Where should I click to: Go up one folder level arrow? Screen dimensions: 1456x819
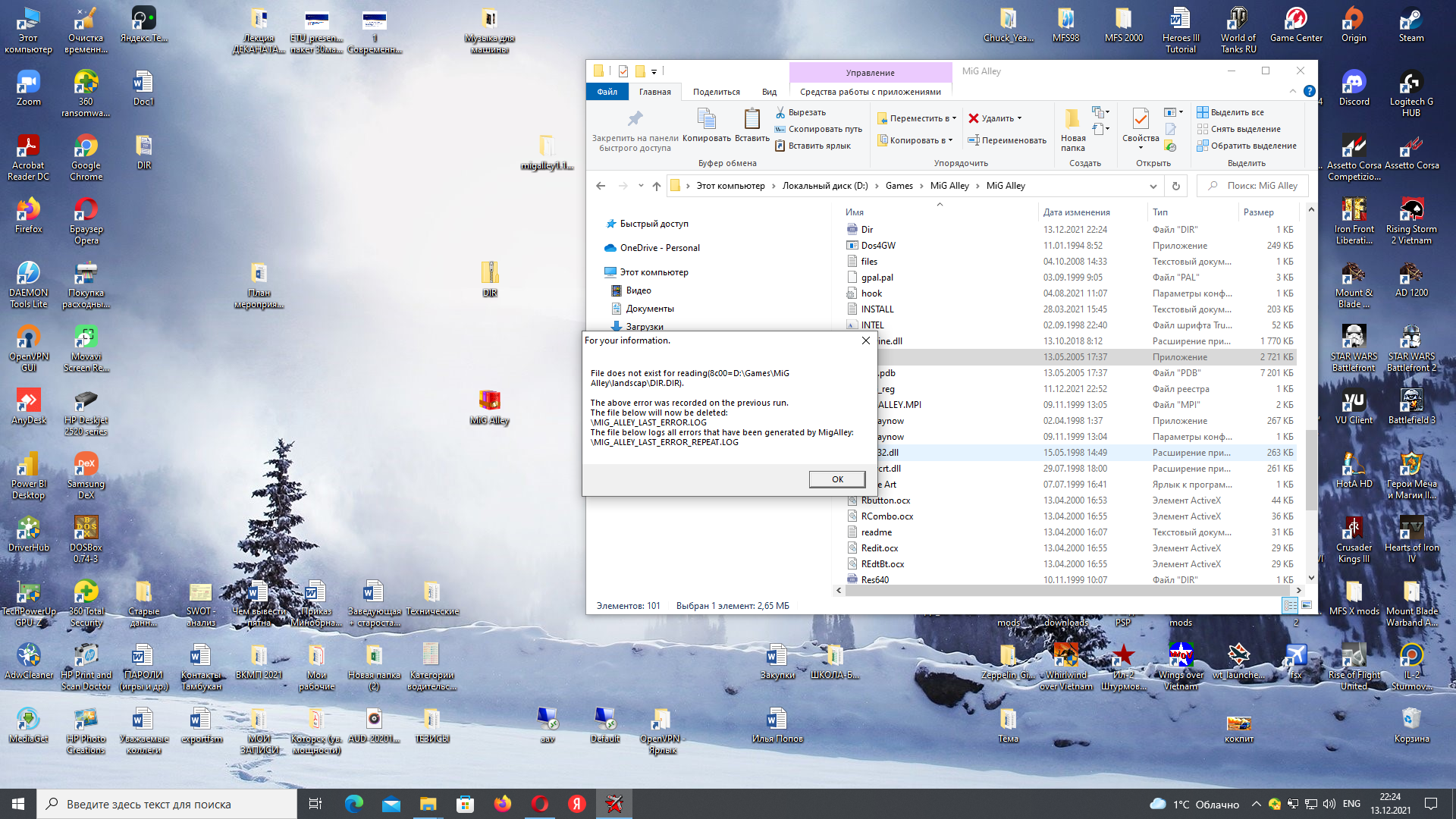click(656, 186)
